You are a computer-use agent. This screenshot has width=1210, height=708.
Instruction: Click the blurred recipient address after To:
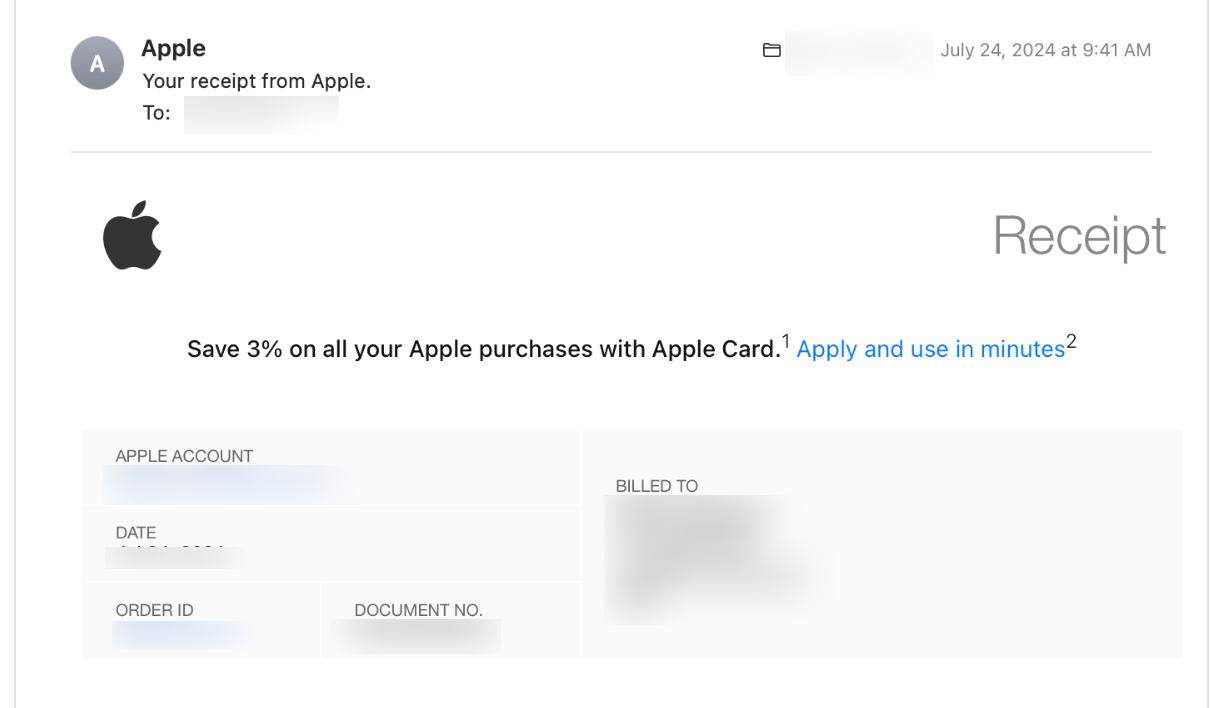click(261, 113)
